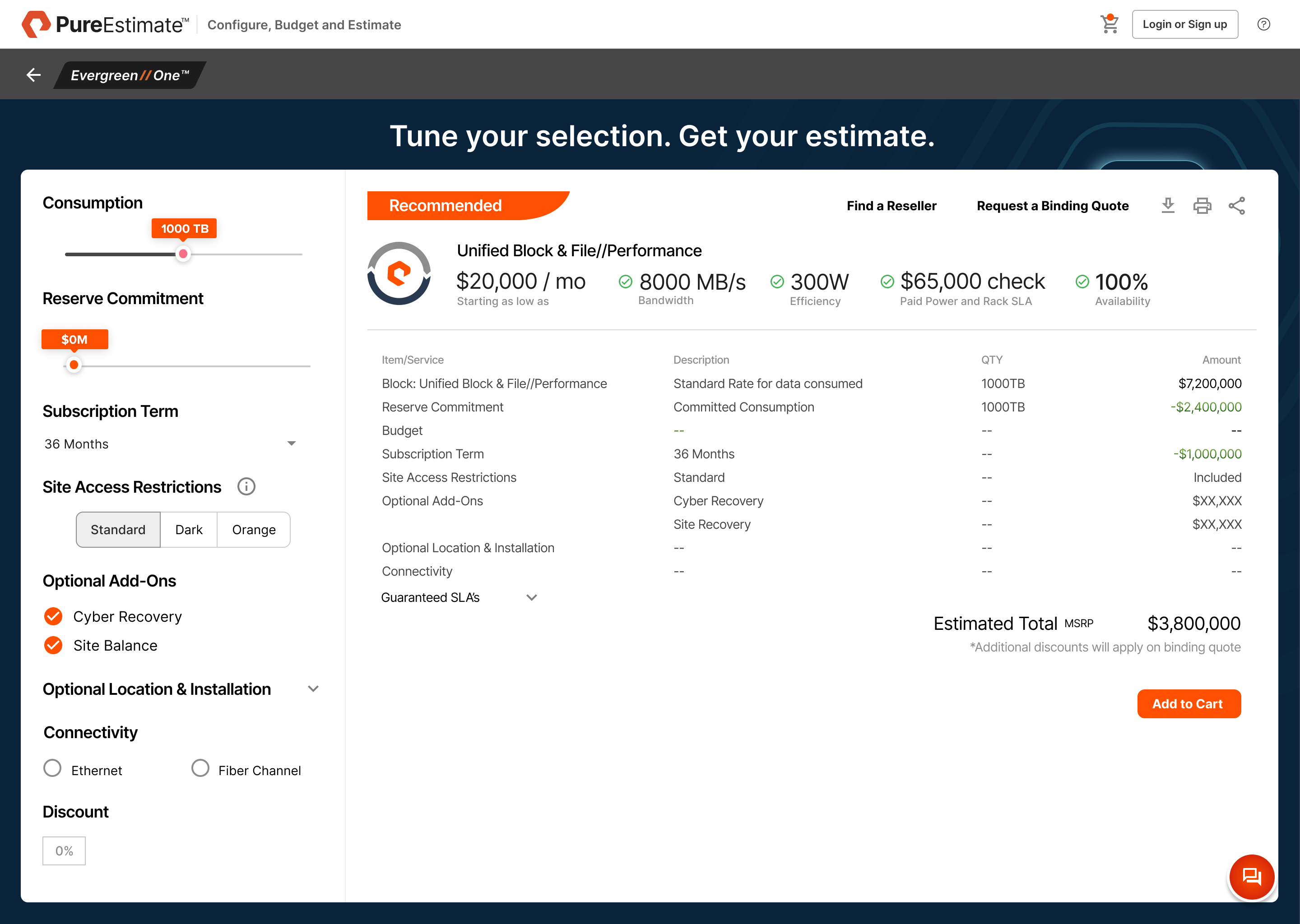Image resolution: width=1300 pixels, height=924 pixels.
Task: Select the Dark site access option
Action: point(188,530)
